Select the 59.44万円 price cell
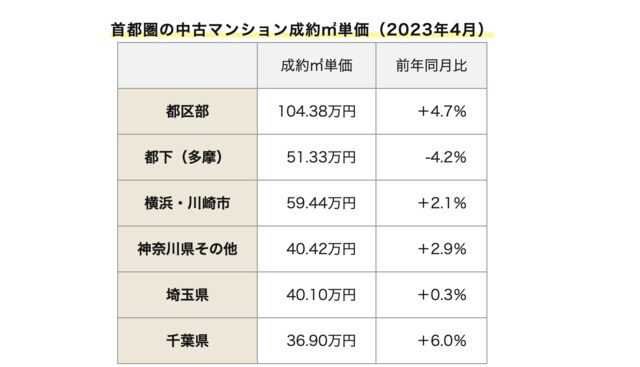Screen dimensions: 640x367 316,203
